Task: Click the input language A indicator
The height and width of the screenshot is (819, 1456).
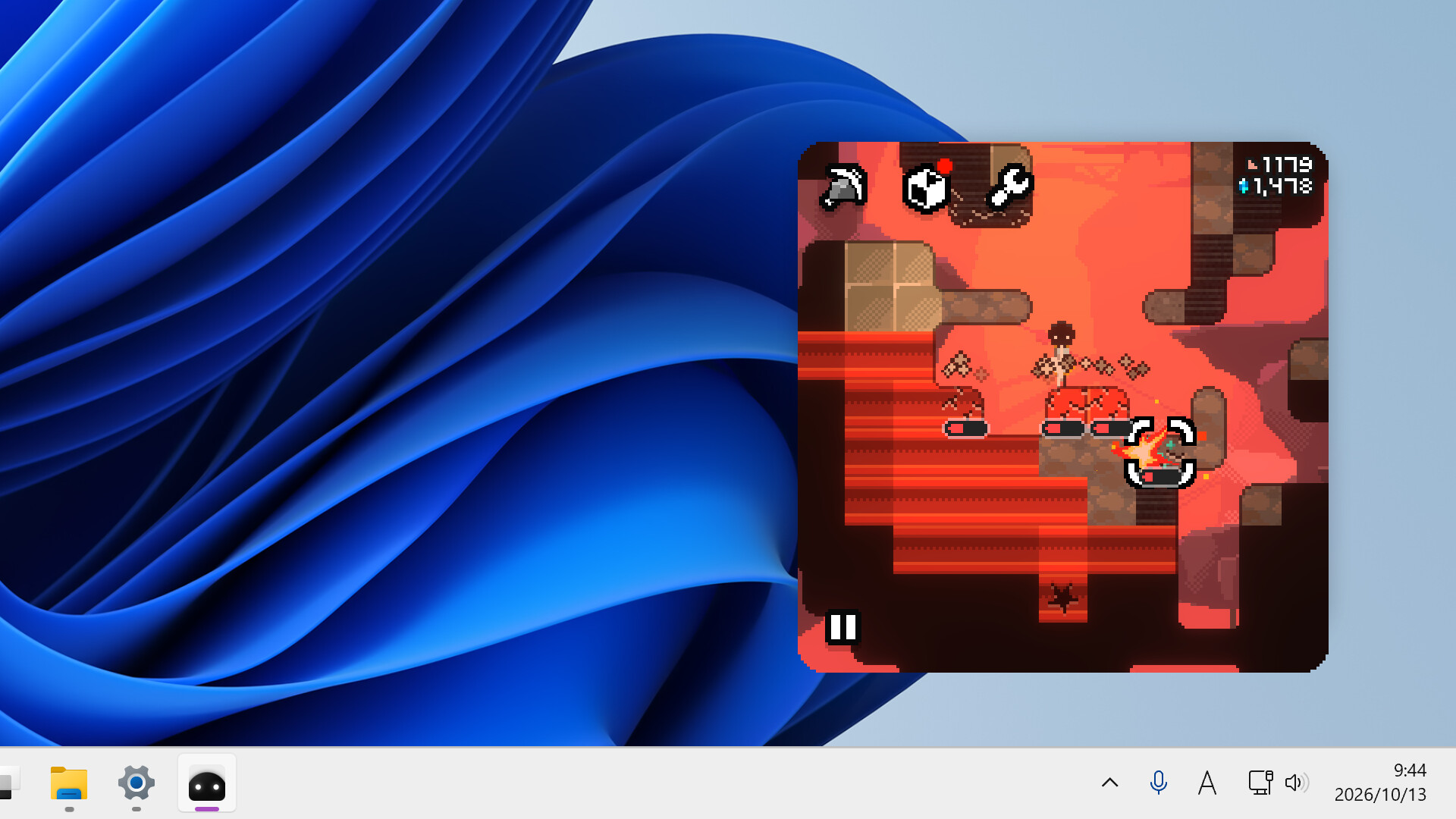Action: (1207, 783)
